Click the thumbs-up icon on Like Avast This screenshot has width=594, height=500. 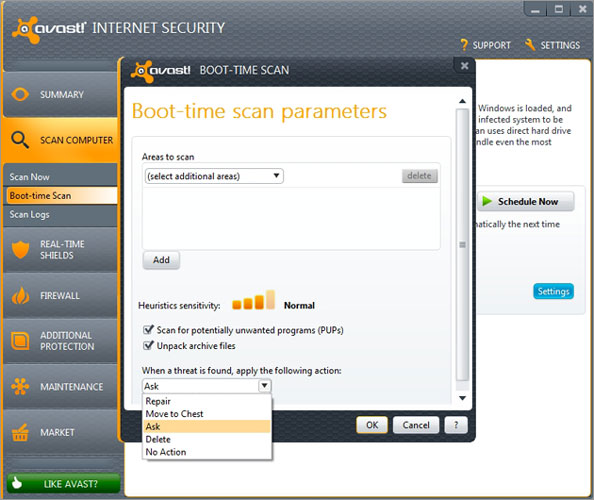tap(16, 483)
